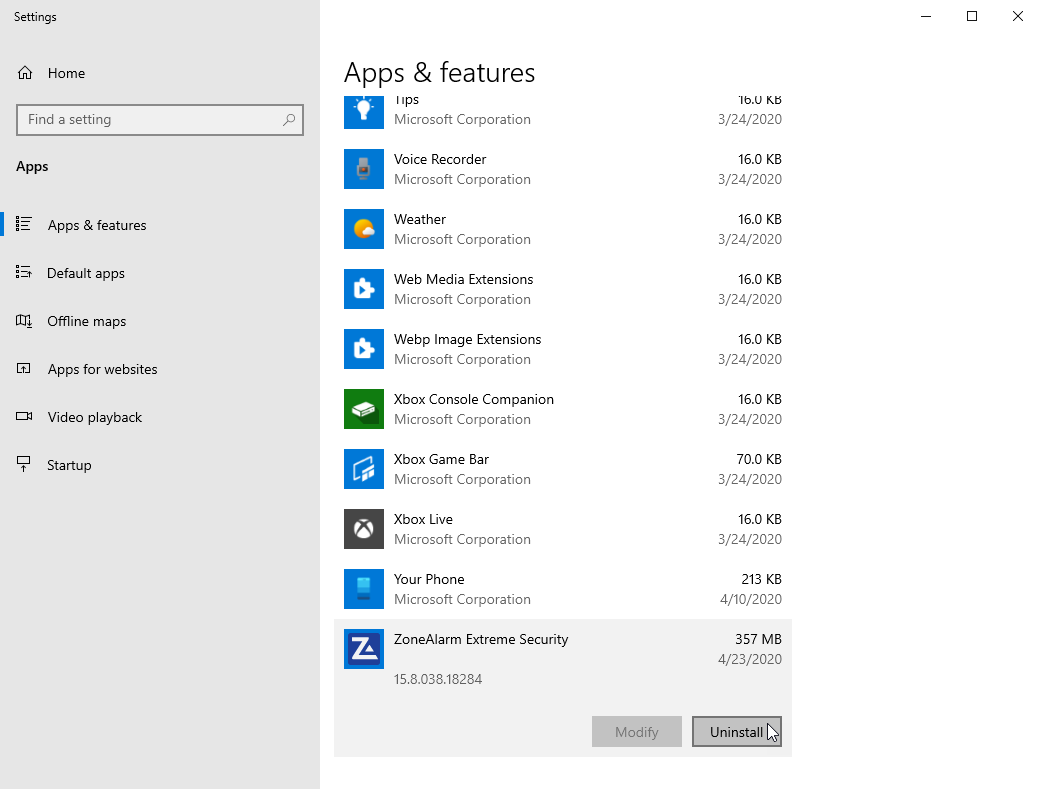Click the Video playback icon

pyautogui.click(x=24, y=416)
